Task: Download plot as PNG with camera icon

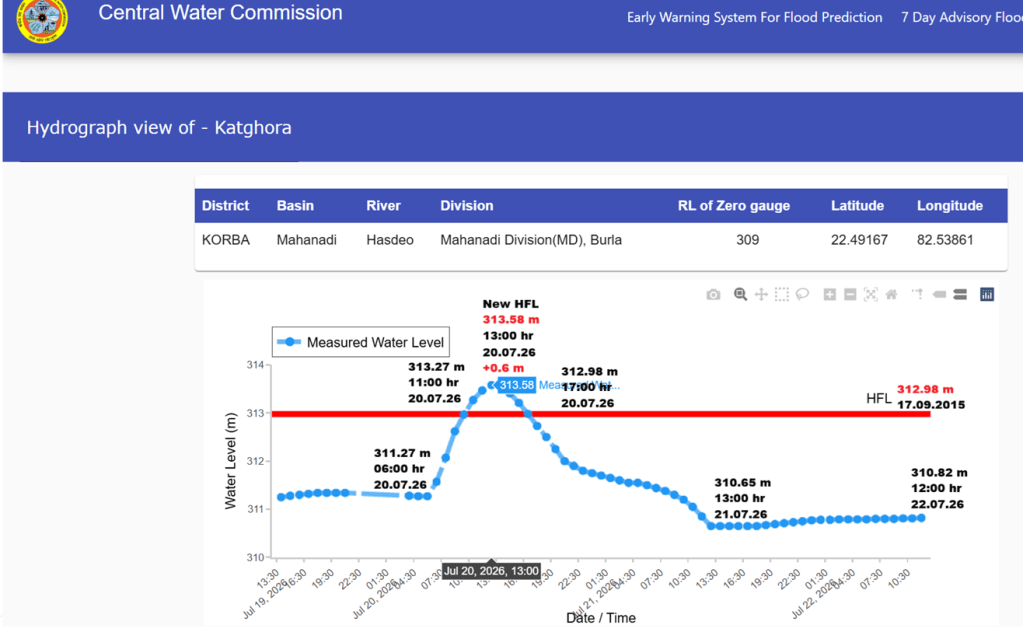Action: (x=713, y=295)
